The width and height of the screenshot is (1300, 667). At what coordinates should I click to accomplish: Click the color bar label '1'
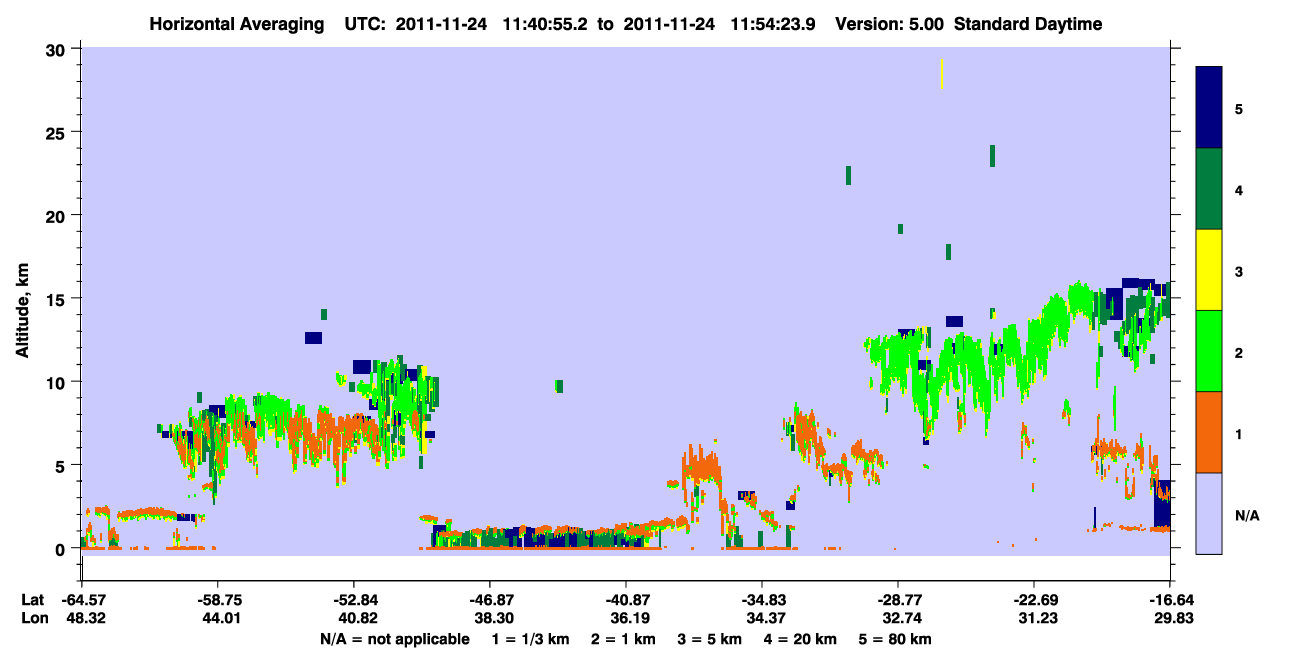click(x=1238, y=433)
